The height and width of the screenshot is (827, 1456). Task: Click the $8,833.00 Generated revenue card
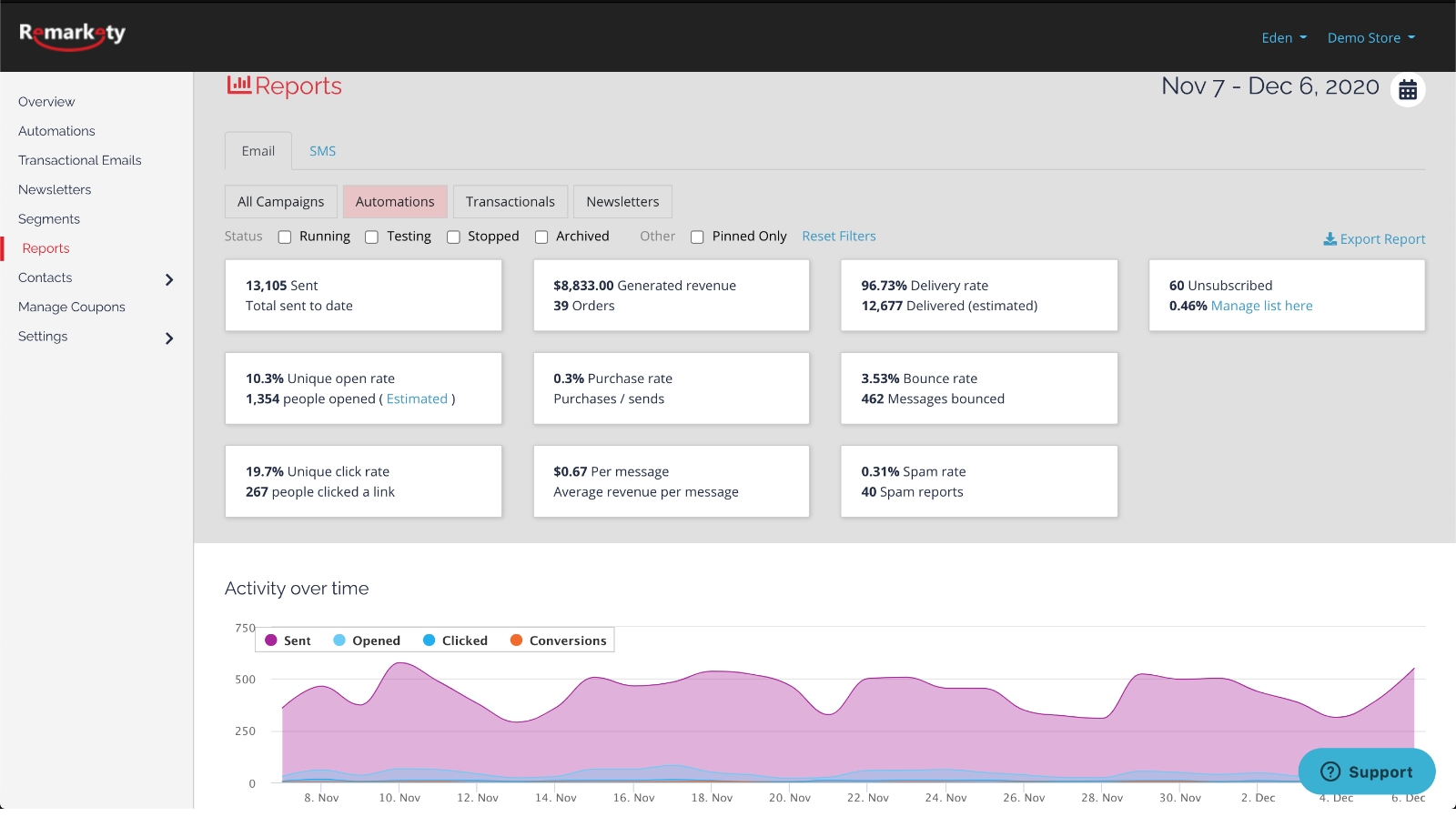672,296
